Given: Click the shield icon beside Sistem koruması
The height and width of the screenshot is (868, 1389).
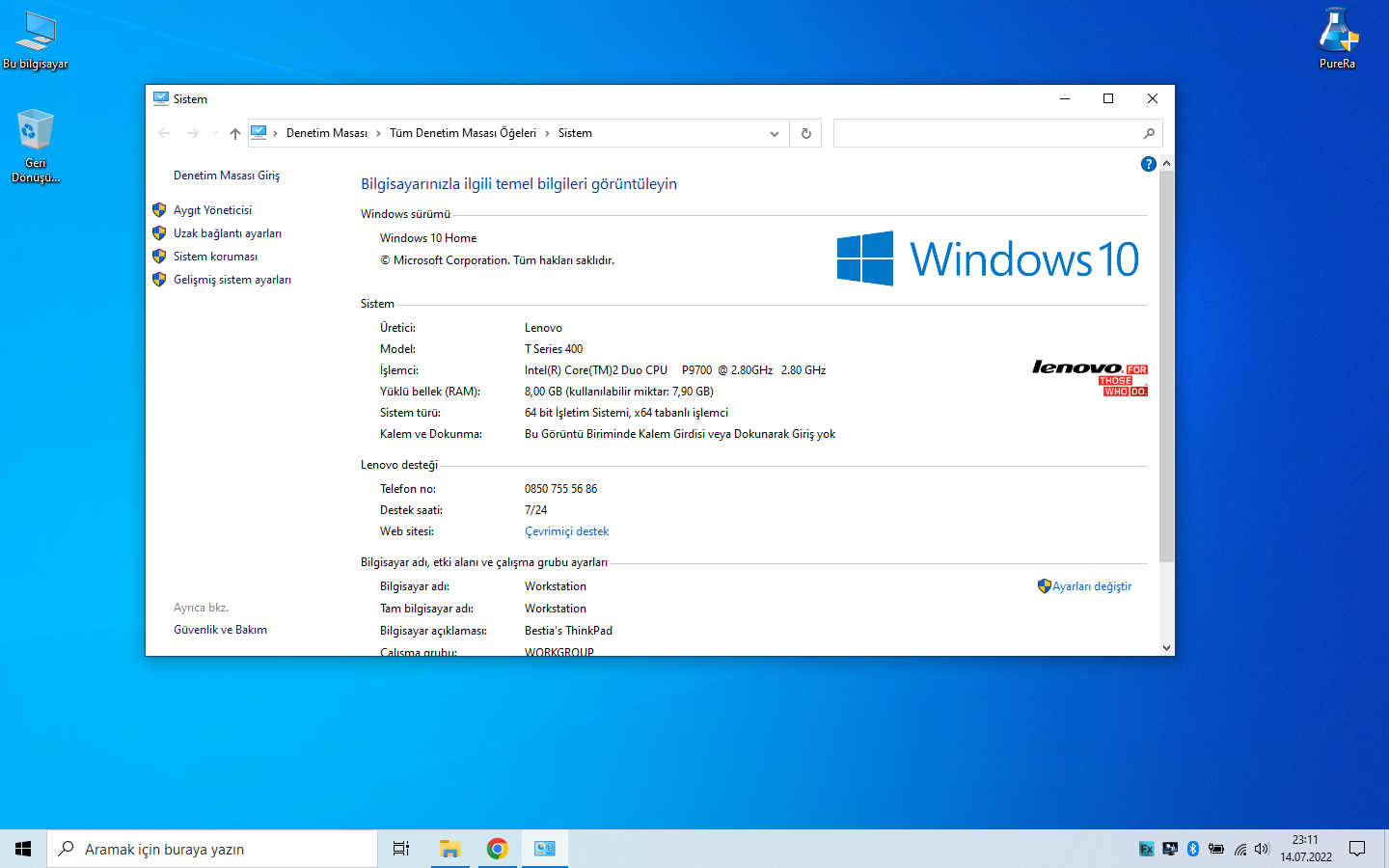Looking at the screenshot, I should (159, 256).
